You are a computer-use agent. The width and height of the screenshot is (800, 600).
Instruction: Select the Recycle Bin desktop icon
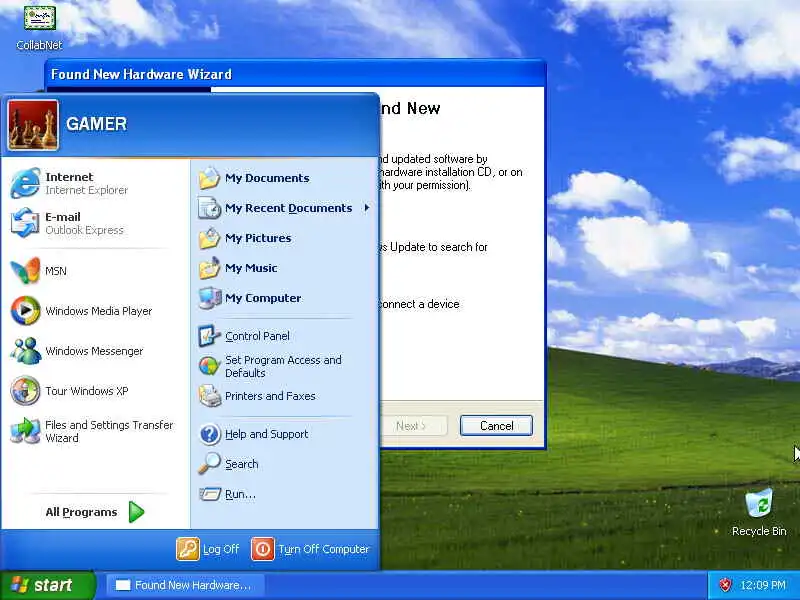[759, 504]
